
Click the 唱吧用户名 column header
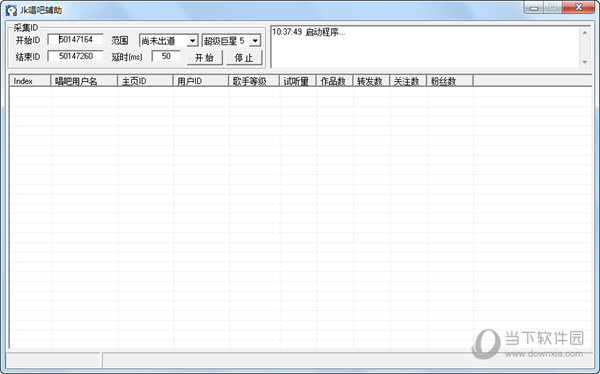84,81
